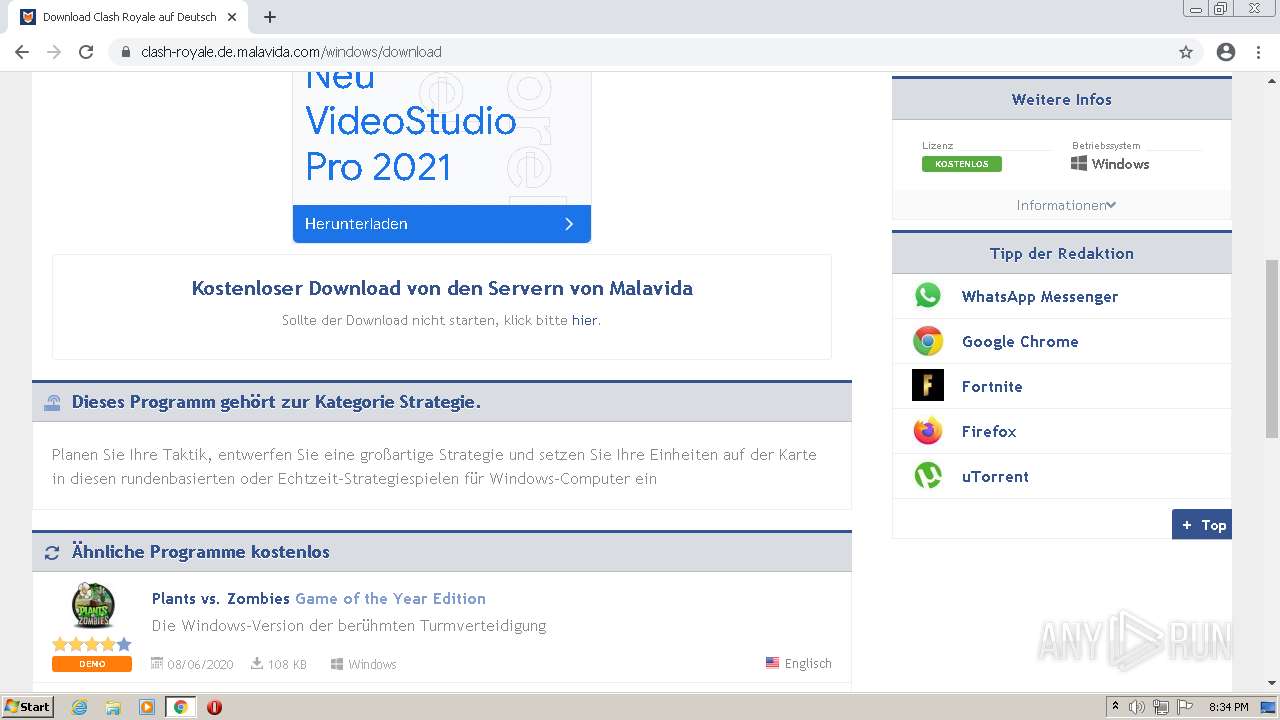The width and height of the screenshot is (1280, 720).
Task: Open a new browser tab
Action: point(270,17)
